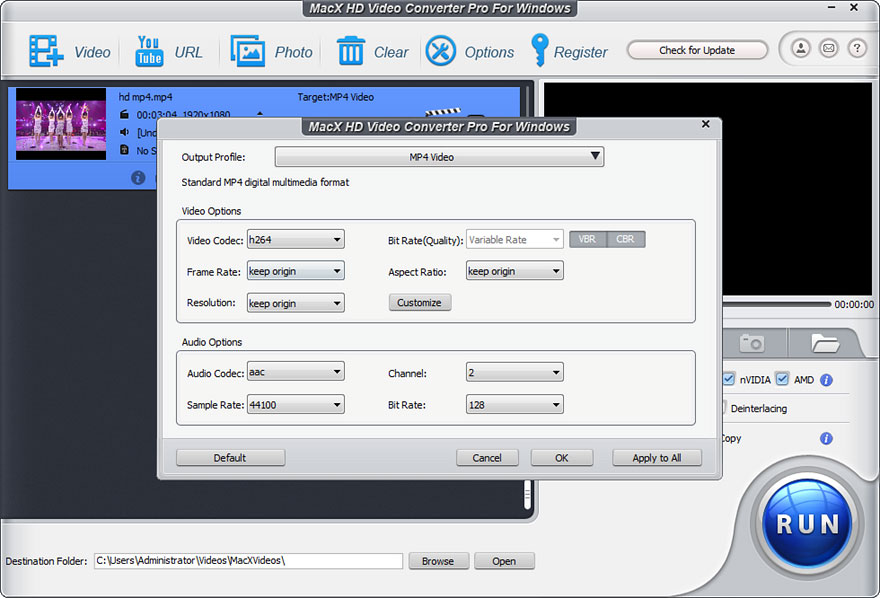Image resolution: width=880 pixels, height=598 pixels.
Task: Click the Deinterlacing option label
Action: [759, 408]
